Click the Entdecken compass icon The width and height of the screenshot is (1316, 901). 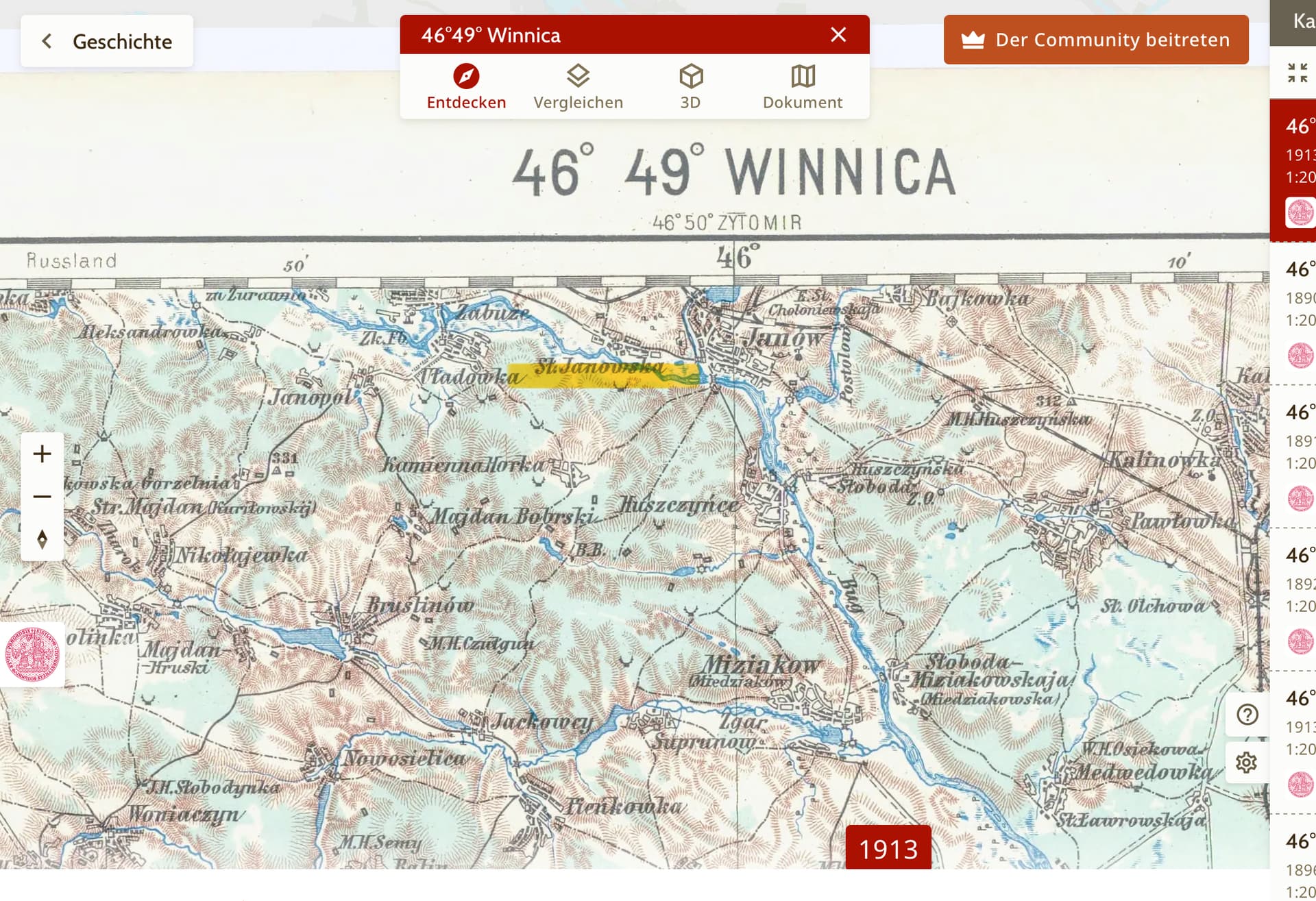tap(466, 76)
